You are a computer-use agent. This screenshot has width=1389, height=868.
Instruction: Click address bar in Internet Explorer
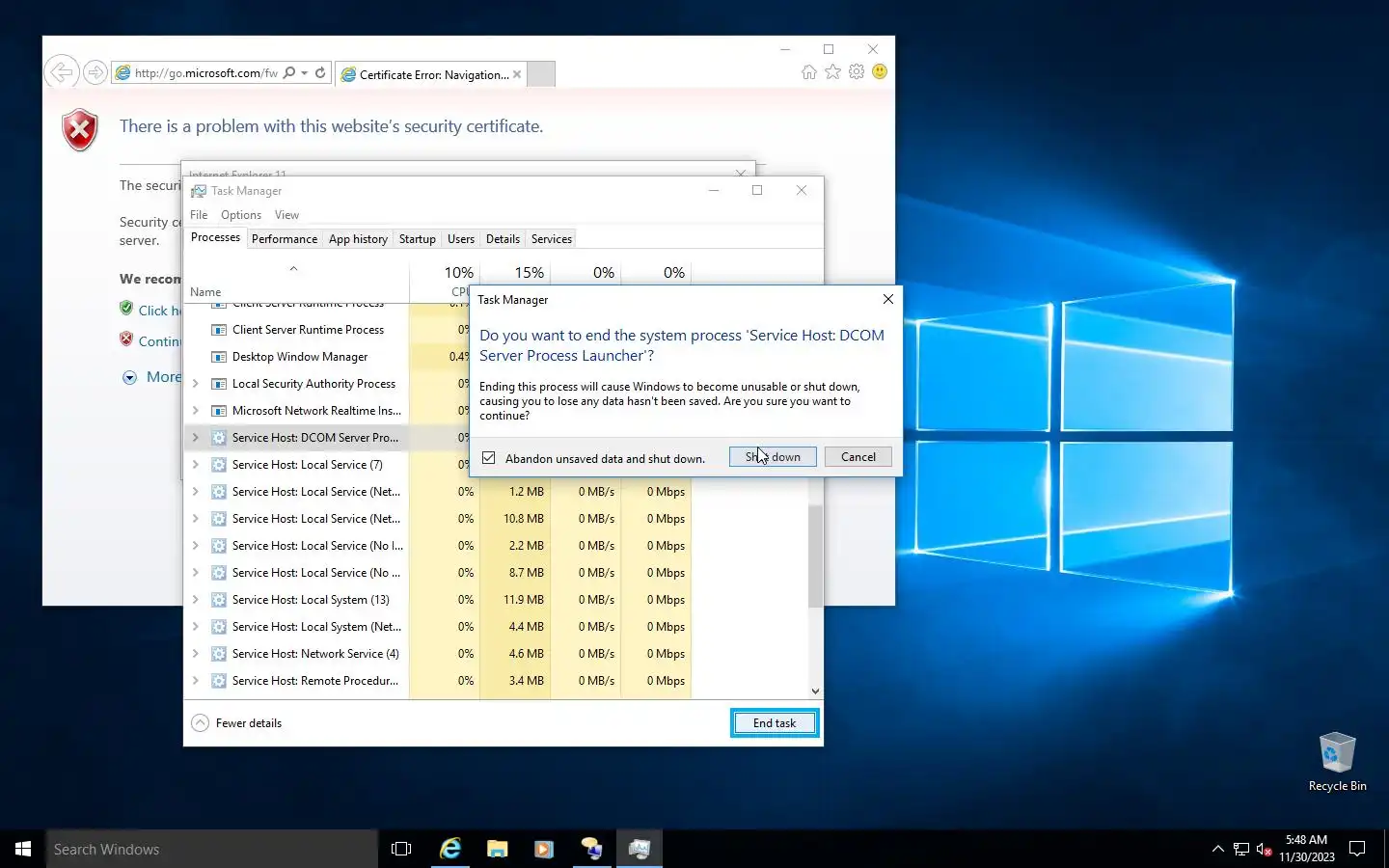pos(205,73)
